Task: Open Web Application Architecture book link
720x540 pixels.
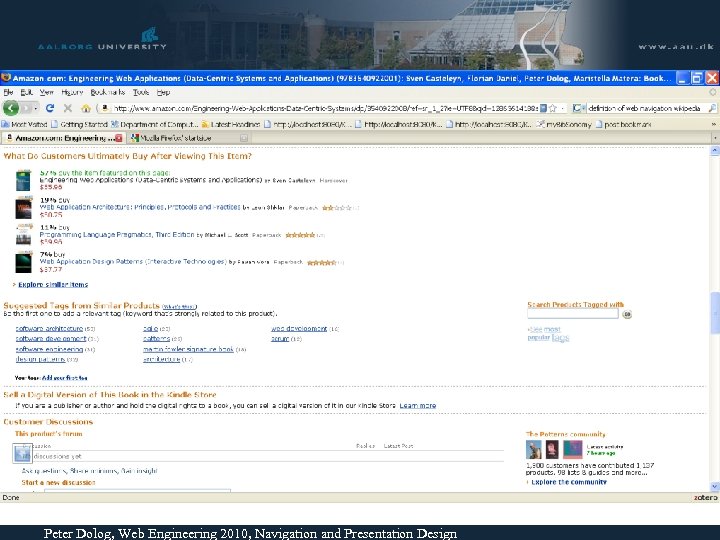Action: [x=140, y=207]
